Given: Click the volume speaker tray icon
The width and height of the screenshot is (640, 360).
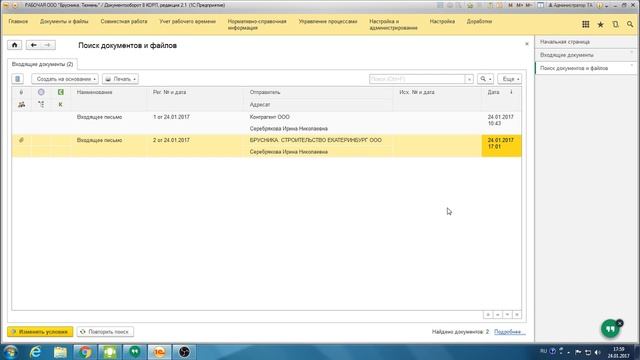Looking at the screenshot, I should pos(598,352).
